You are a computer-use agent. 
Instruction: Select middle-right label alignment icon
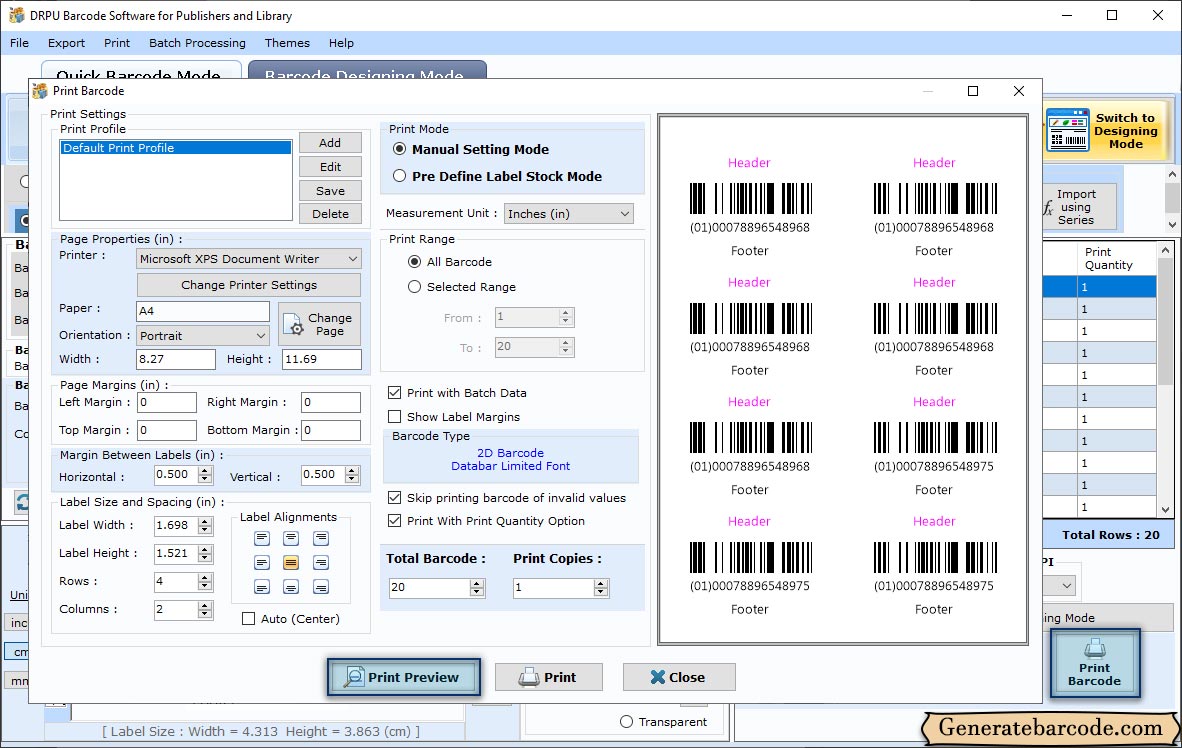click(321, 563)
